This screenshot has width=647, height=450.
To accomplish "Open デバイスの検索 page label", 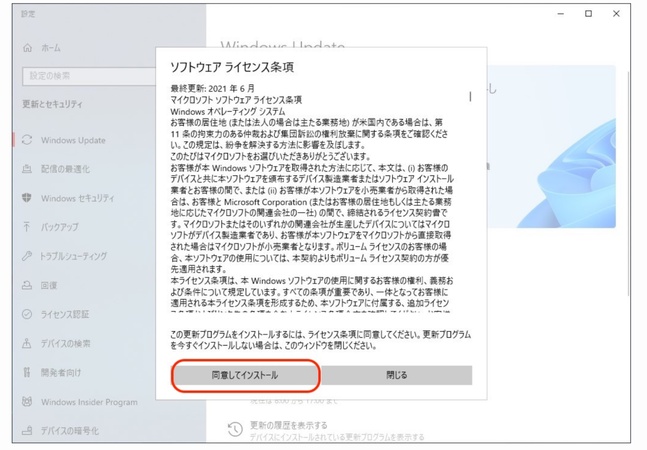I will (x=65, y=344).
